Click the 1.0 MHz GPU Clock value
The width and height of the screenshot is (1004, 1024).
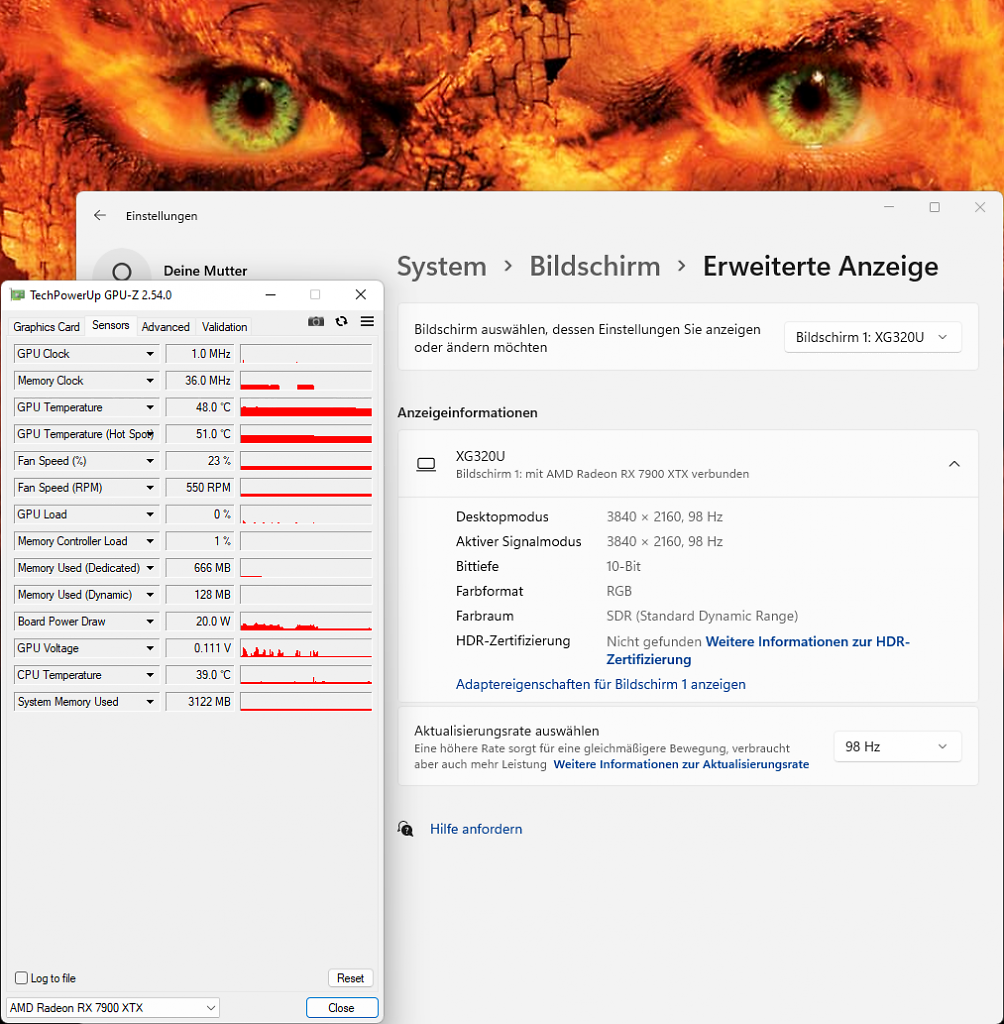tap(200, 354)
